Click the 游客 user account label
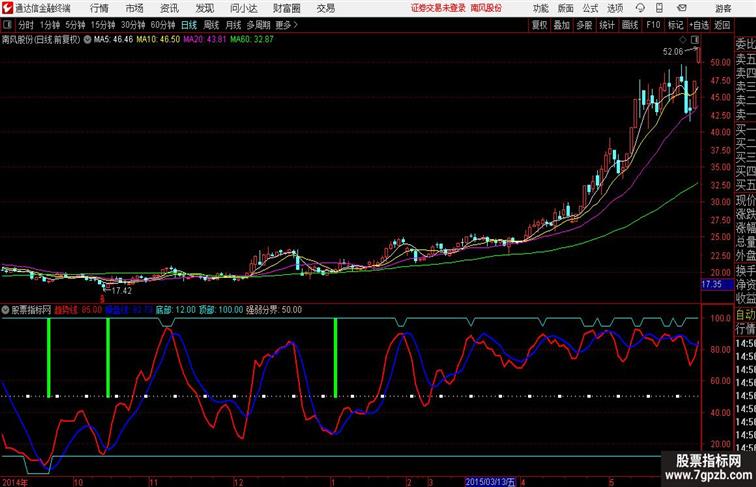The height and width of the screenshot is (487, 756). pos(723,8)
